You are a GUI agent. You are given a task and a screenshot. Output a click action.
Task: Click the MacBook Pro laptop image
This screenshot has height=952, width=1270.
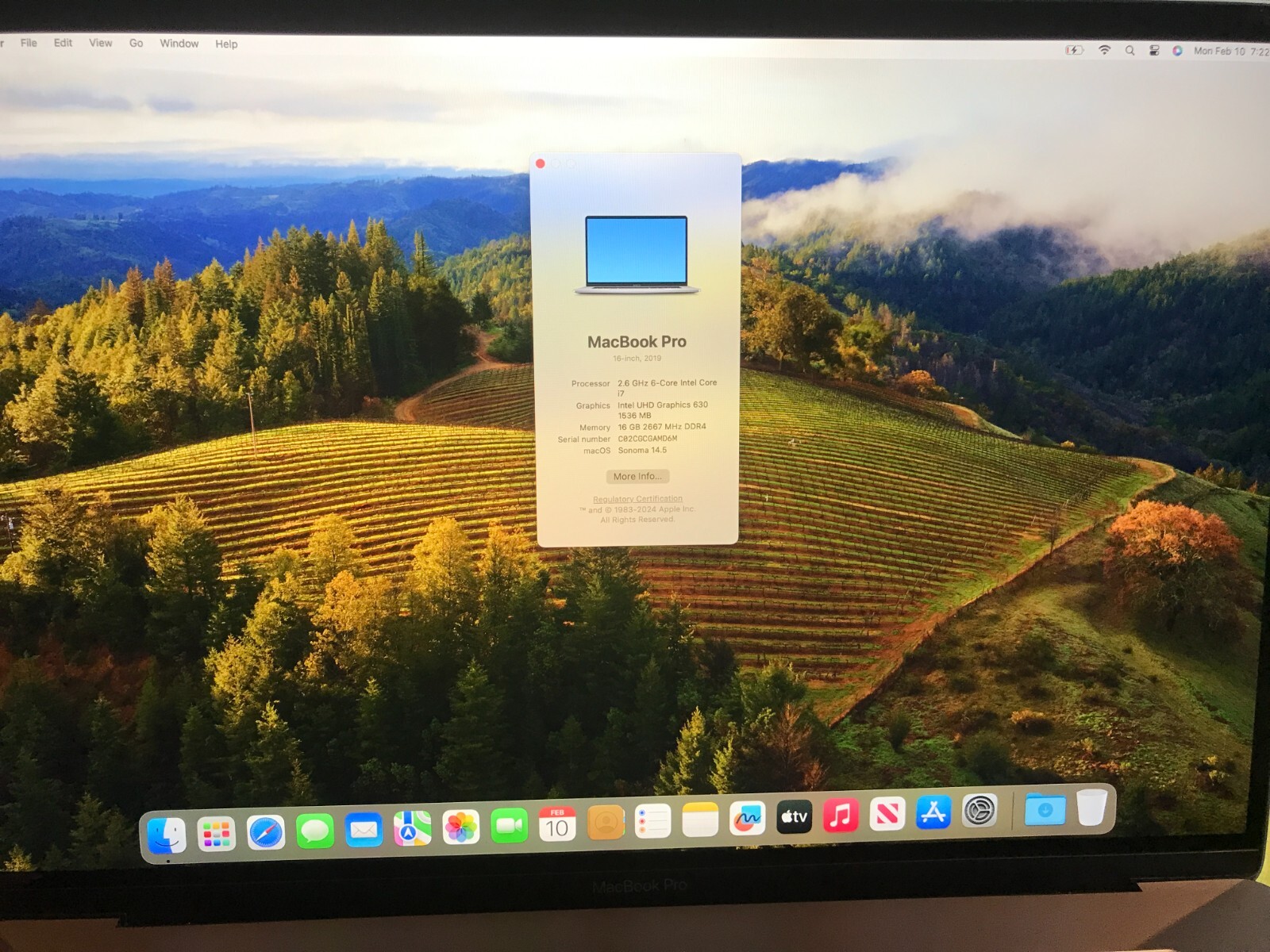click(637, 255)
